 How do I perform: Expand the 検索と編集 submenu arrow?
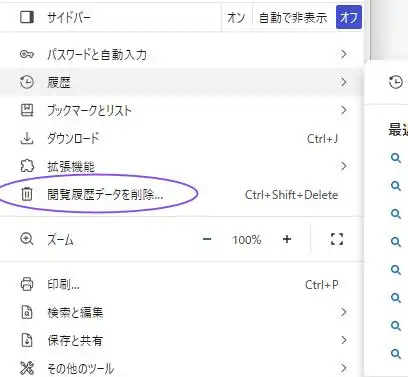[x=344, y=312]
